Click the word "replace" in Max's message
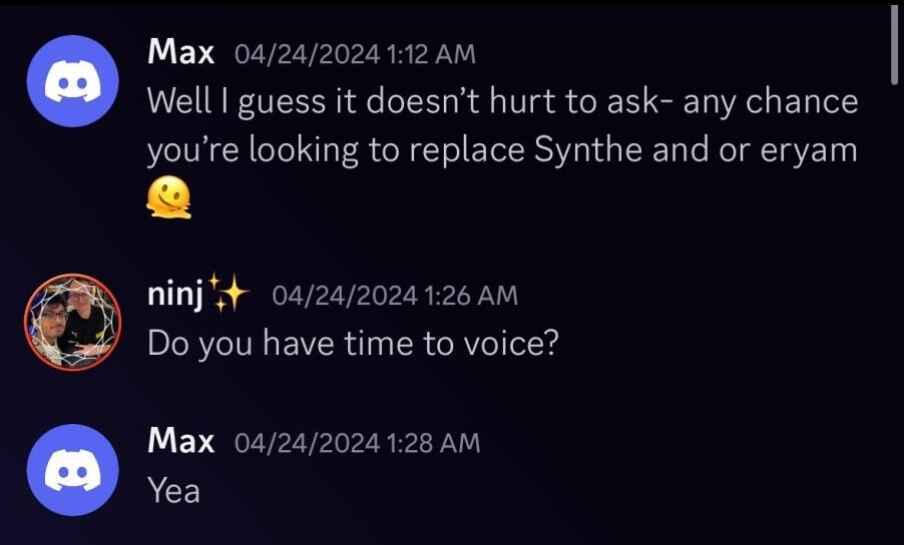904x545 pixels. coord(467,151)
